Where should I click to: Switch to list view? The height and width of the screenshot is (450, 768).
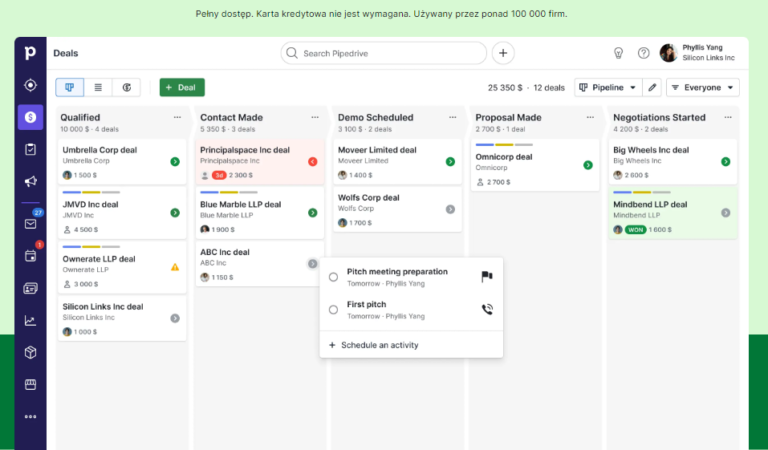98,88
